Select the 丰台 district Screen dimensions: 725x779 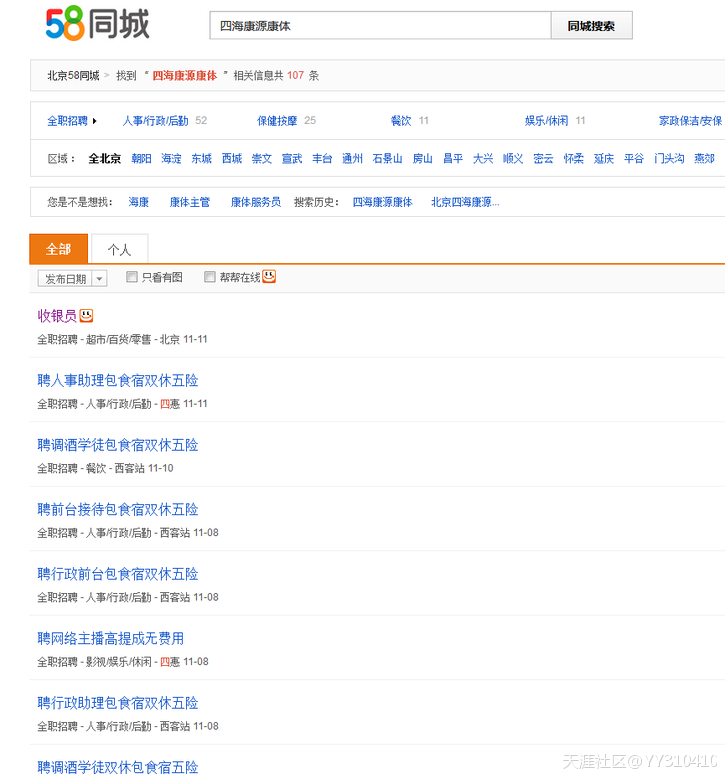point(322,158)
